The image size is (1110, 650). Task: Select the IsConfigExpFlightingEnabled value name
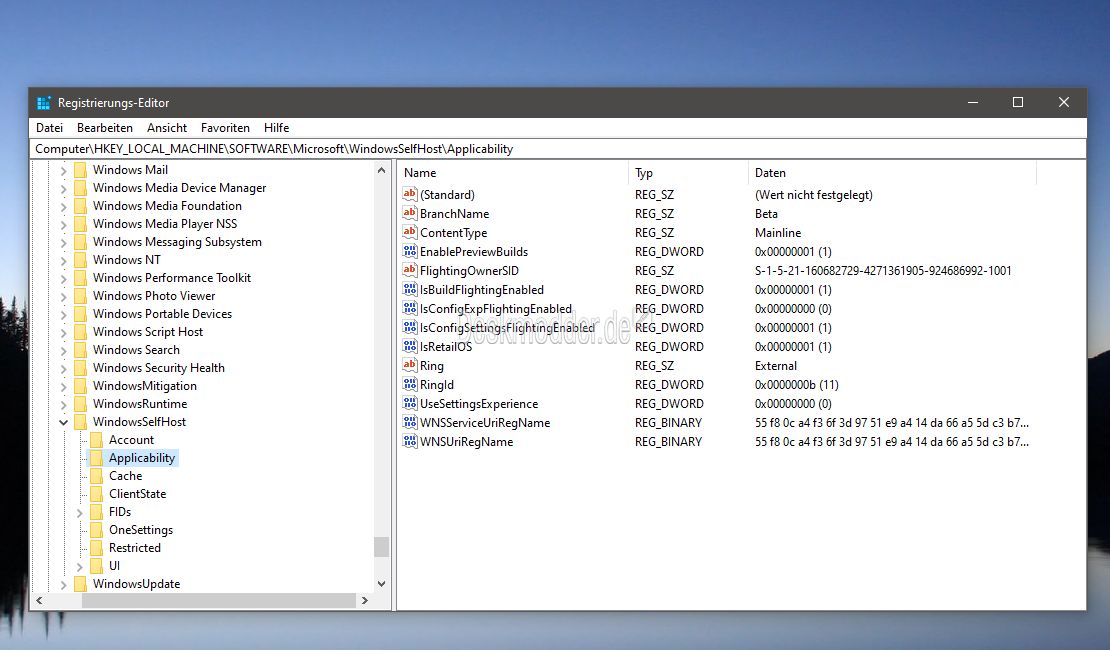pos(496,309)
